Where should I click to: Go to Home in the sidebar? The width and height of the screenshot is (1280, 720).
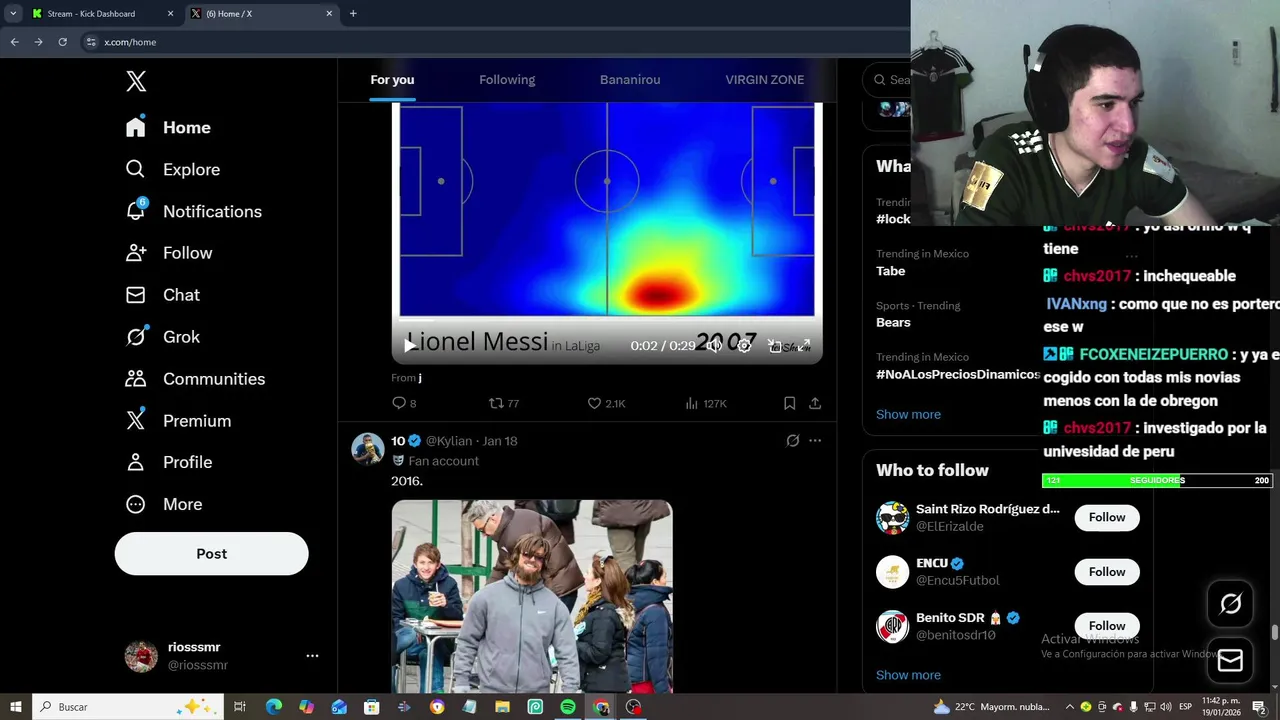tap(168, 127)
